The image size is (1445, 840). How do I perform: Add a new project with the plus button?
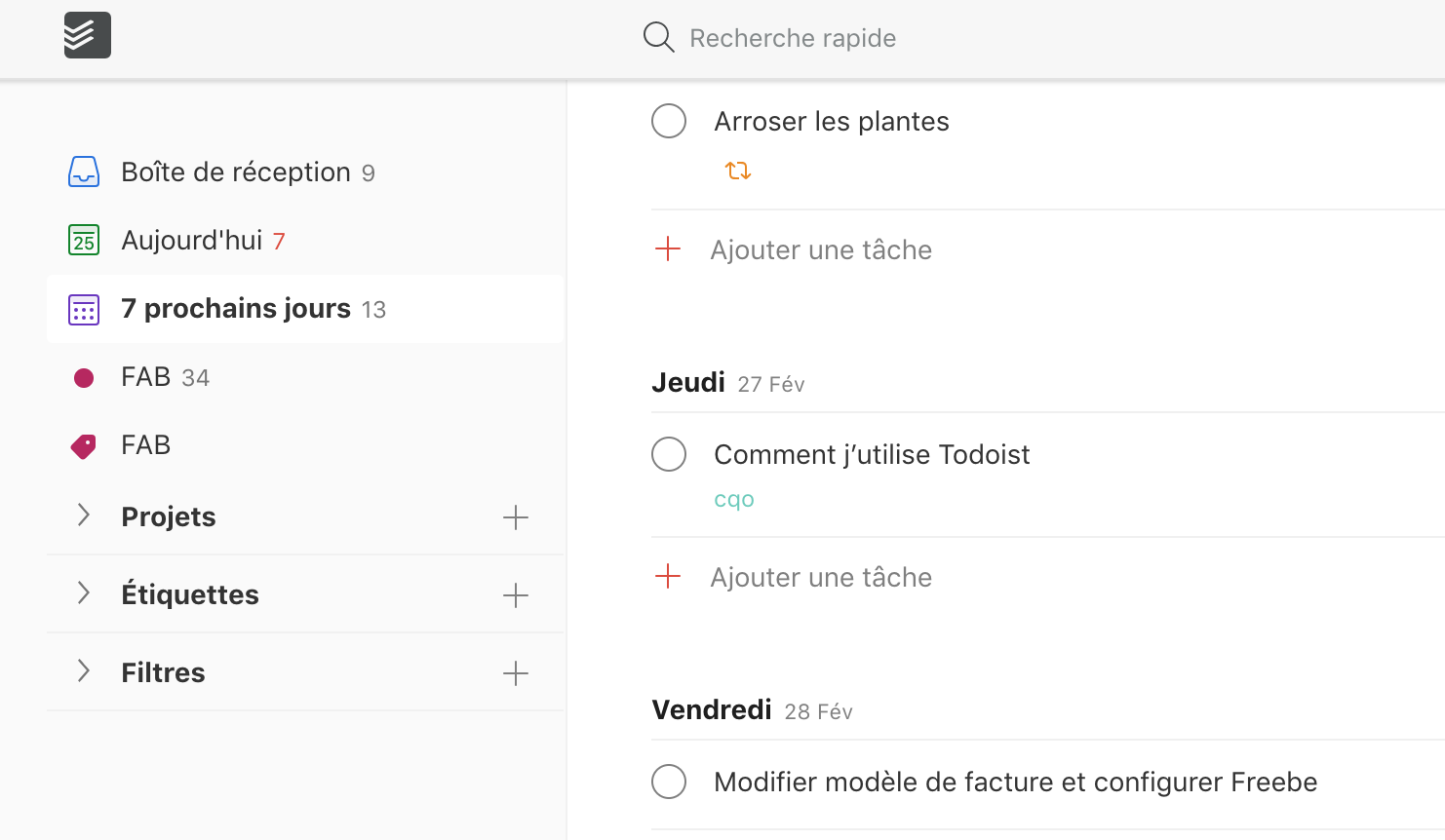516,517
